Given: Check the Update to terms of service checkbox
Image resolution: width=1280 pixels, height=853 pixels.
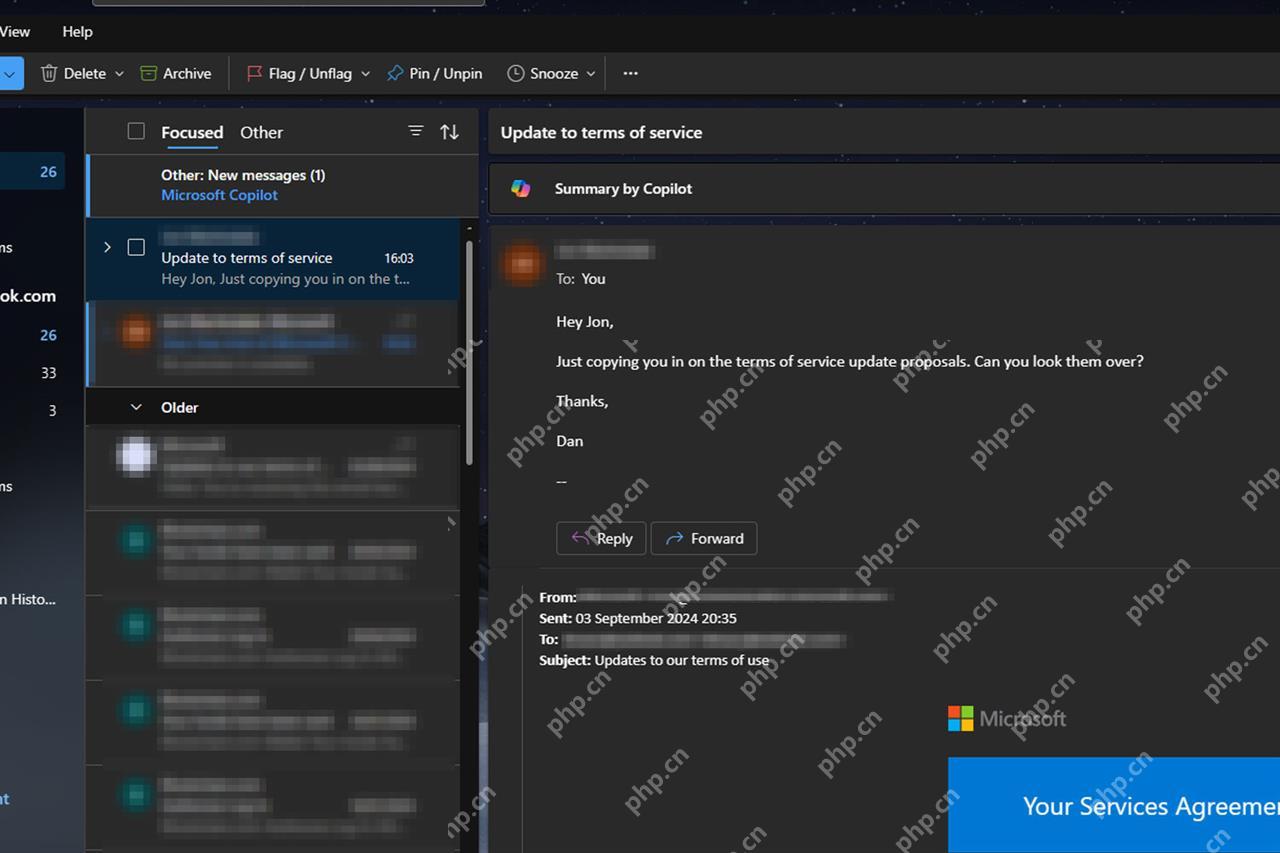Looking at the screenshot, I should pyautogui.click(x=136, y=247).
